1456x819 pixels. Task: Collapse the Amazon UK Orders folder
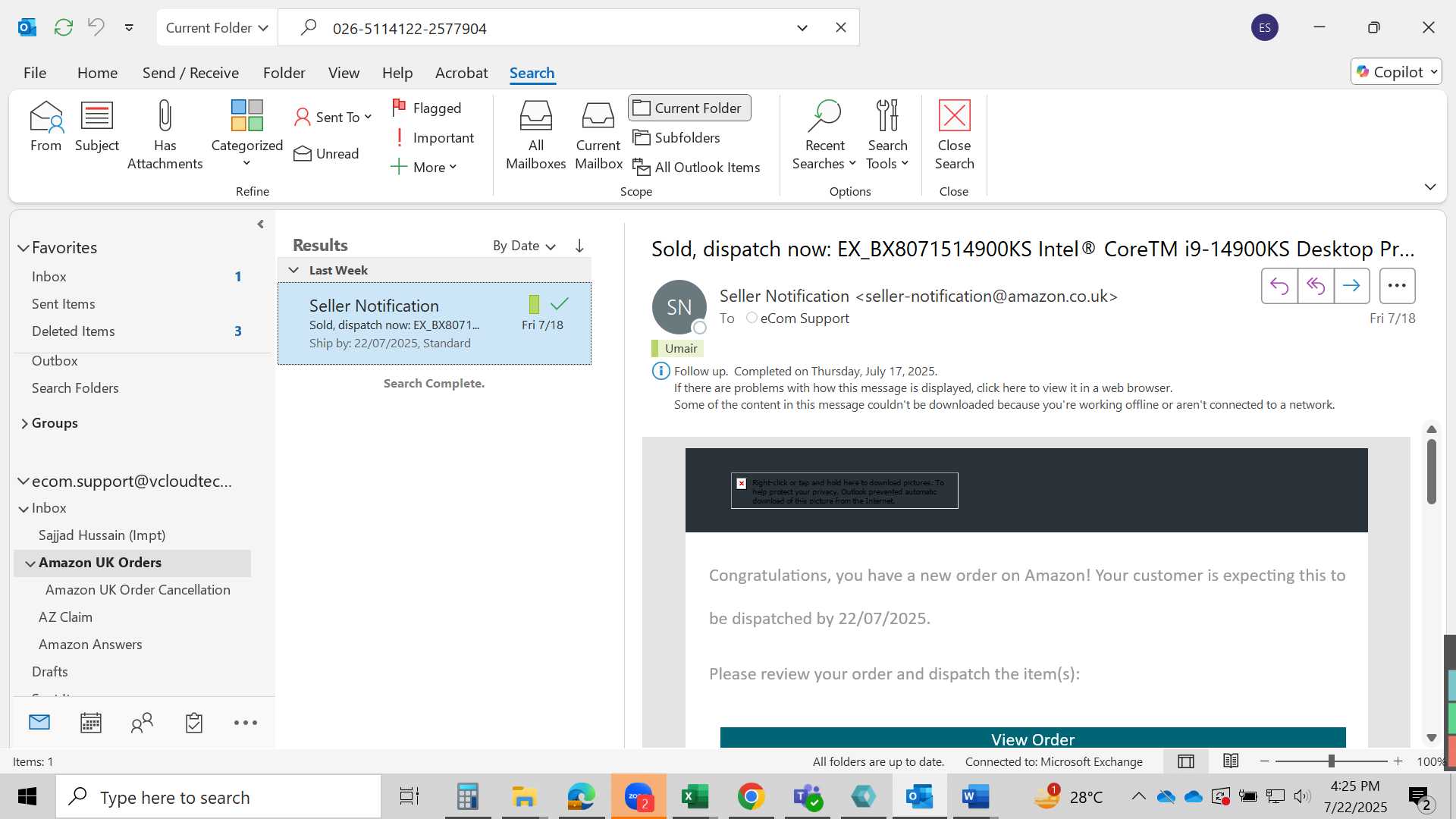point(30,563)
